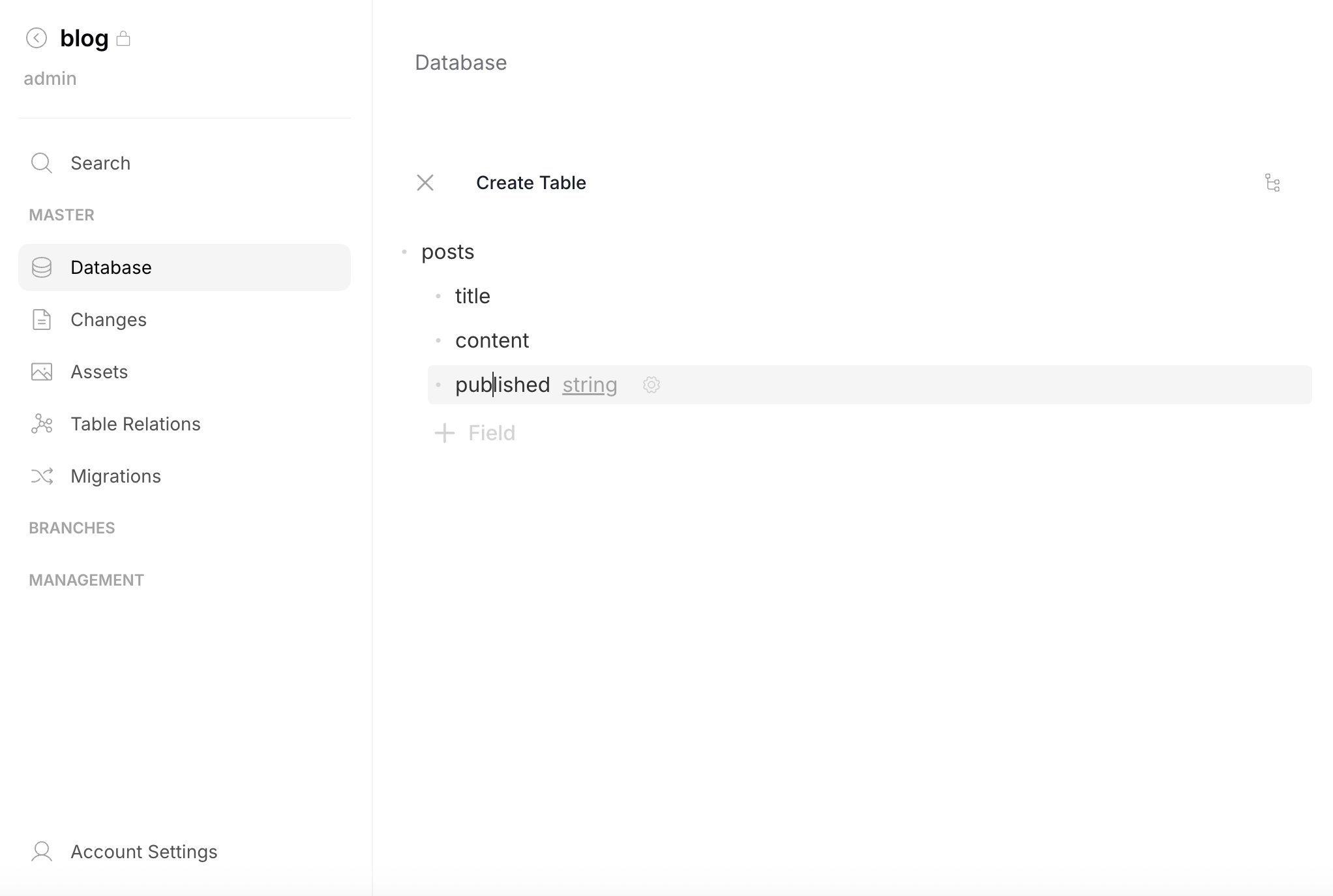Expand the BRANCHES section
The image size is (1333, 896).
coord(71,528)
